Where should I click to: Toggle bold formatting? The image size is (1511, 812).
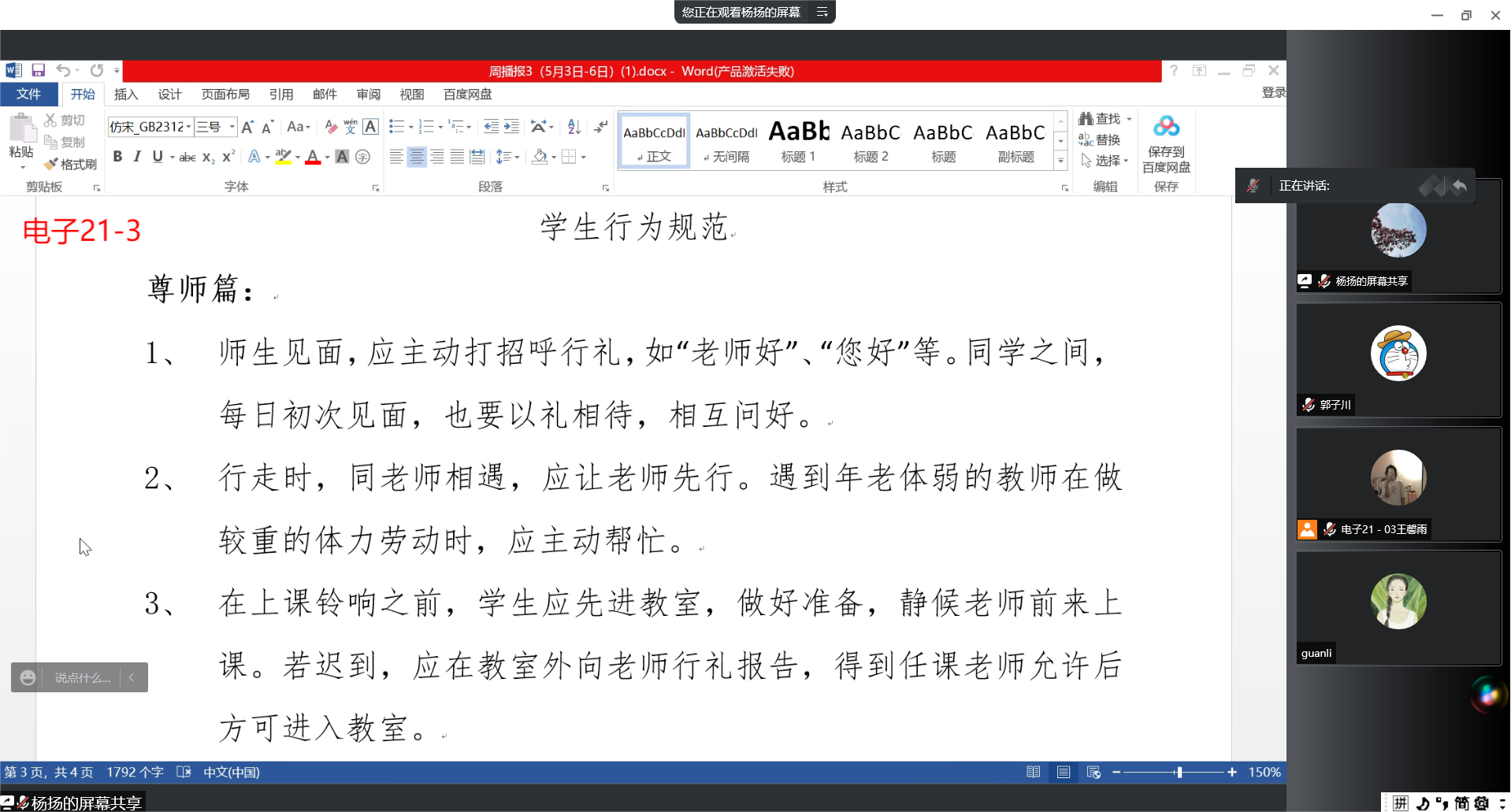[117, 157]
